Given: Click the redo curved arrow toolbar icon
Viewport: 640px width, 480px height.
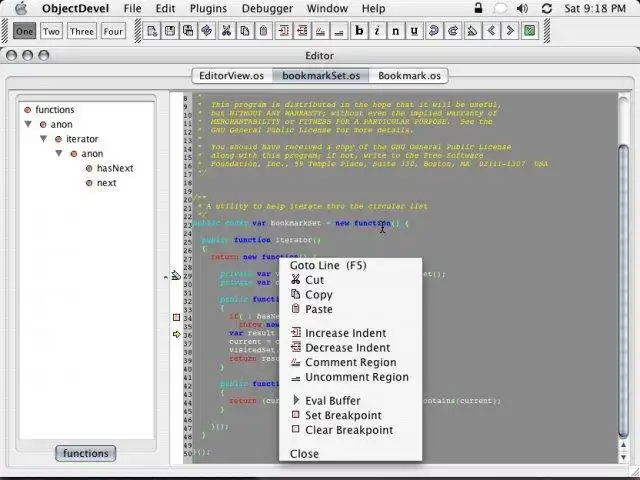Looking at the screenshot, I should coord(453,31).
